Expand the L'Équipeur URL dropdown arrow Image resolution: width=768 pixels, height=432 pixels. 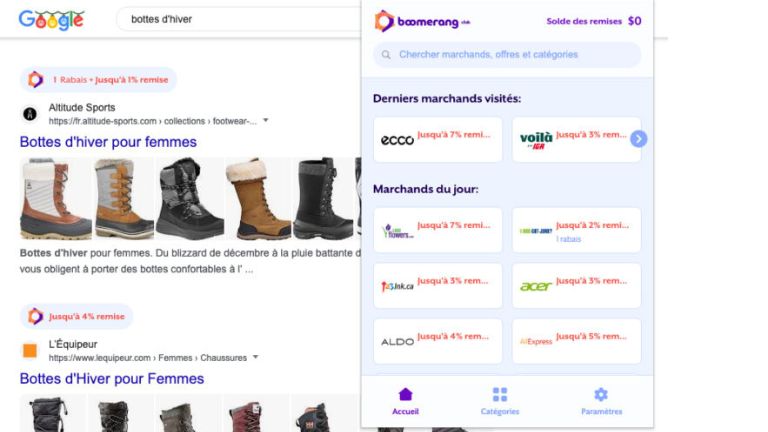tap(256, 357)
